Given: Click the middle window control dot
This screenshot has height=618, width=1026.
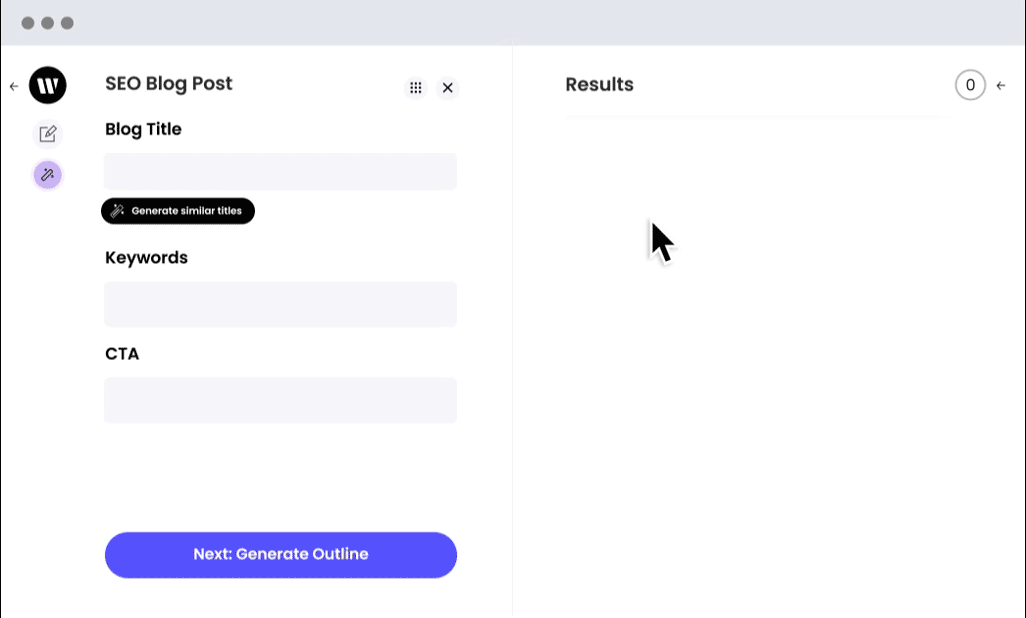Looking at the screenshot, I should point(47,23).
